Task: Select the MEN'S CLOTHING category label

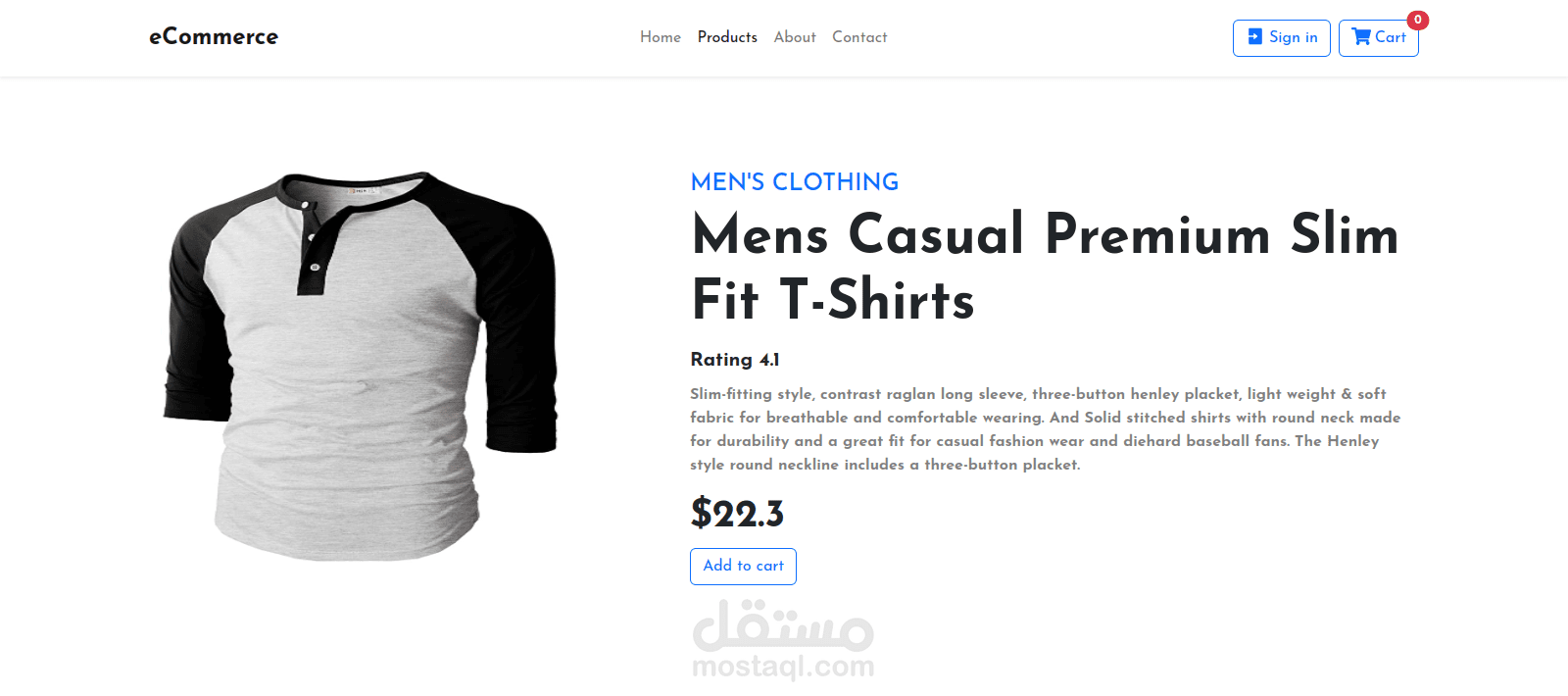Action: click(x=795, y=182)
